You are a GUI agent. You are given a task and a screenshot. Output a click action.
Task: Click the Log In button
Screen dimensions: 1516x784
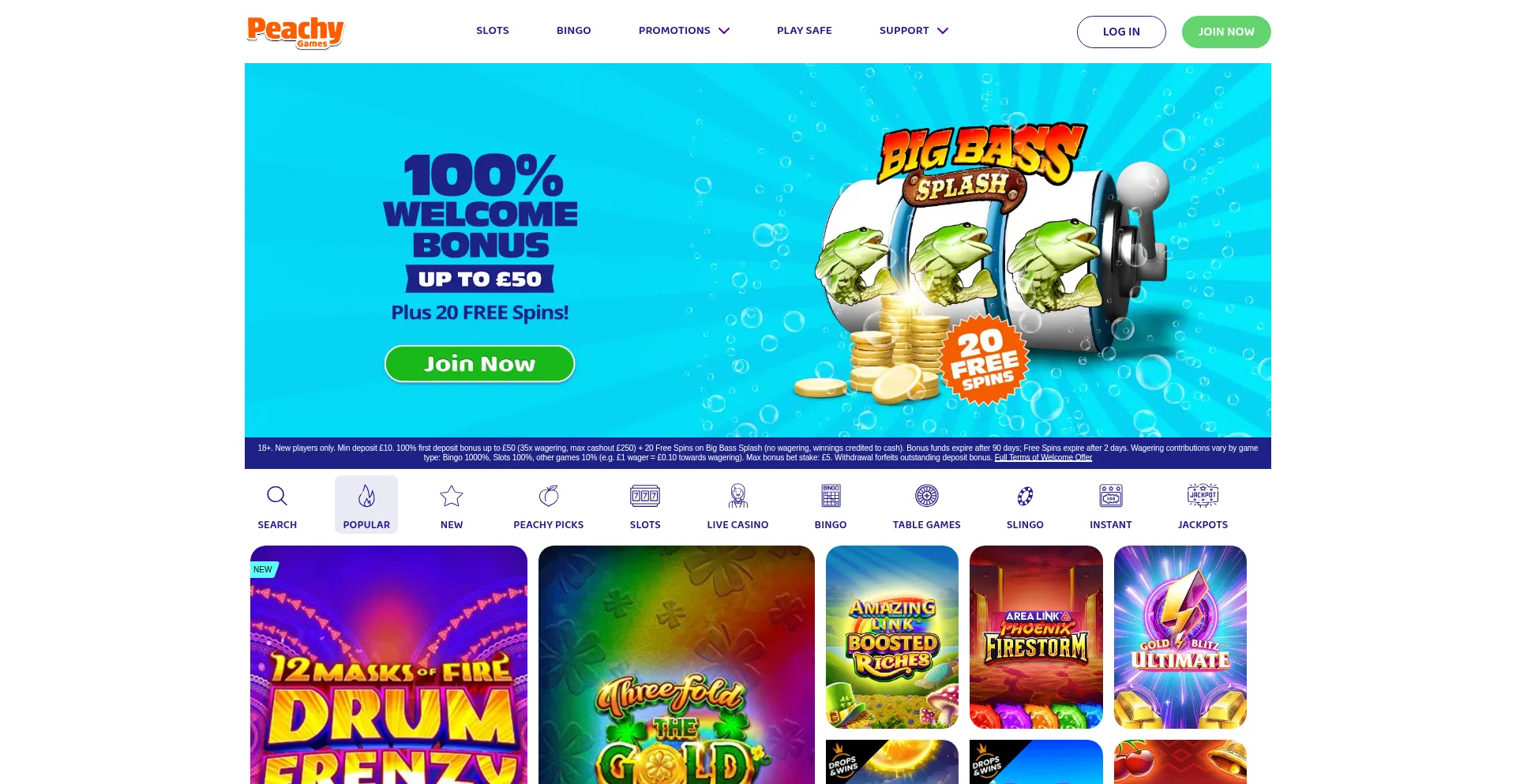[1121, 32]
